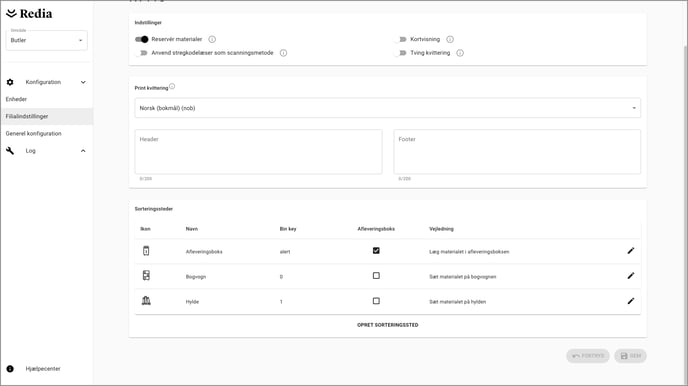Toggle Reservér materialer switch
Screen dimensions: 688x386
click(142, 39)
